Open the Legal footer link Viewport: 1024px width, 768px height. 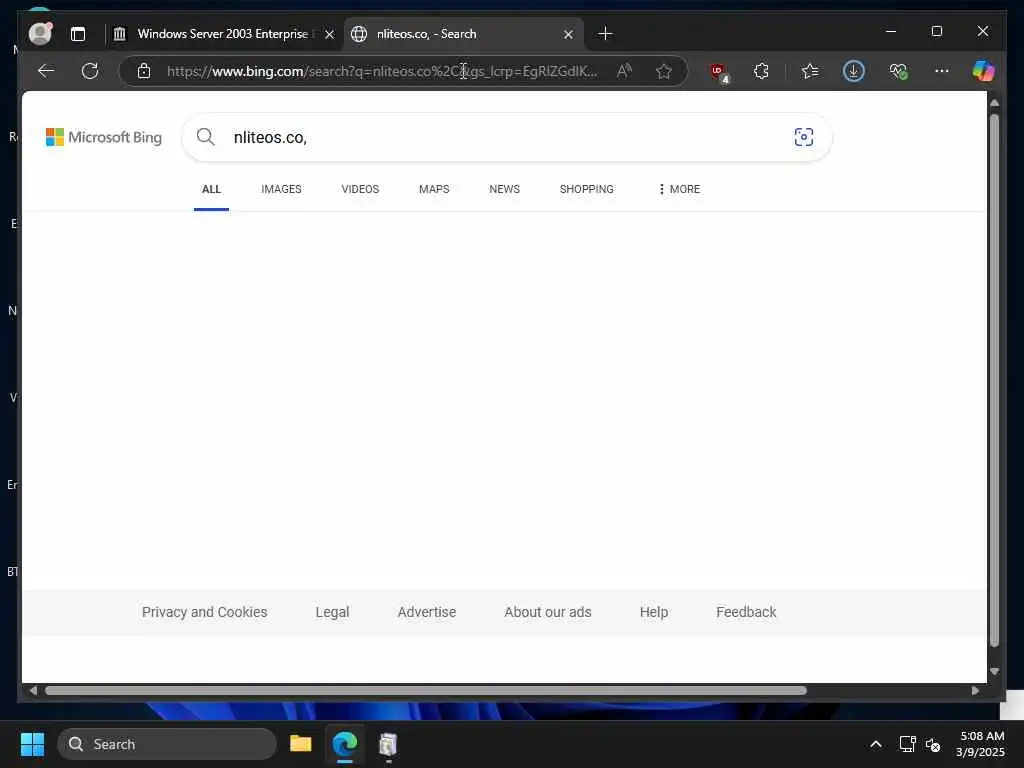tap(332, 612)
